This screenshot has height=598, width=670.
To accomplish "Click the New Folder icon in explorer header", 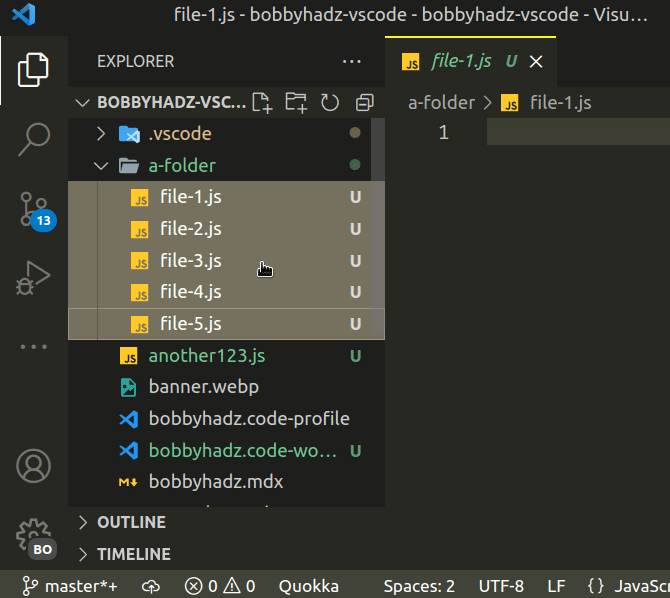I will [x=296, y=103].
